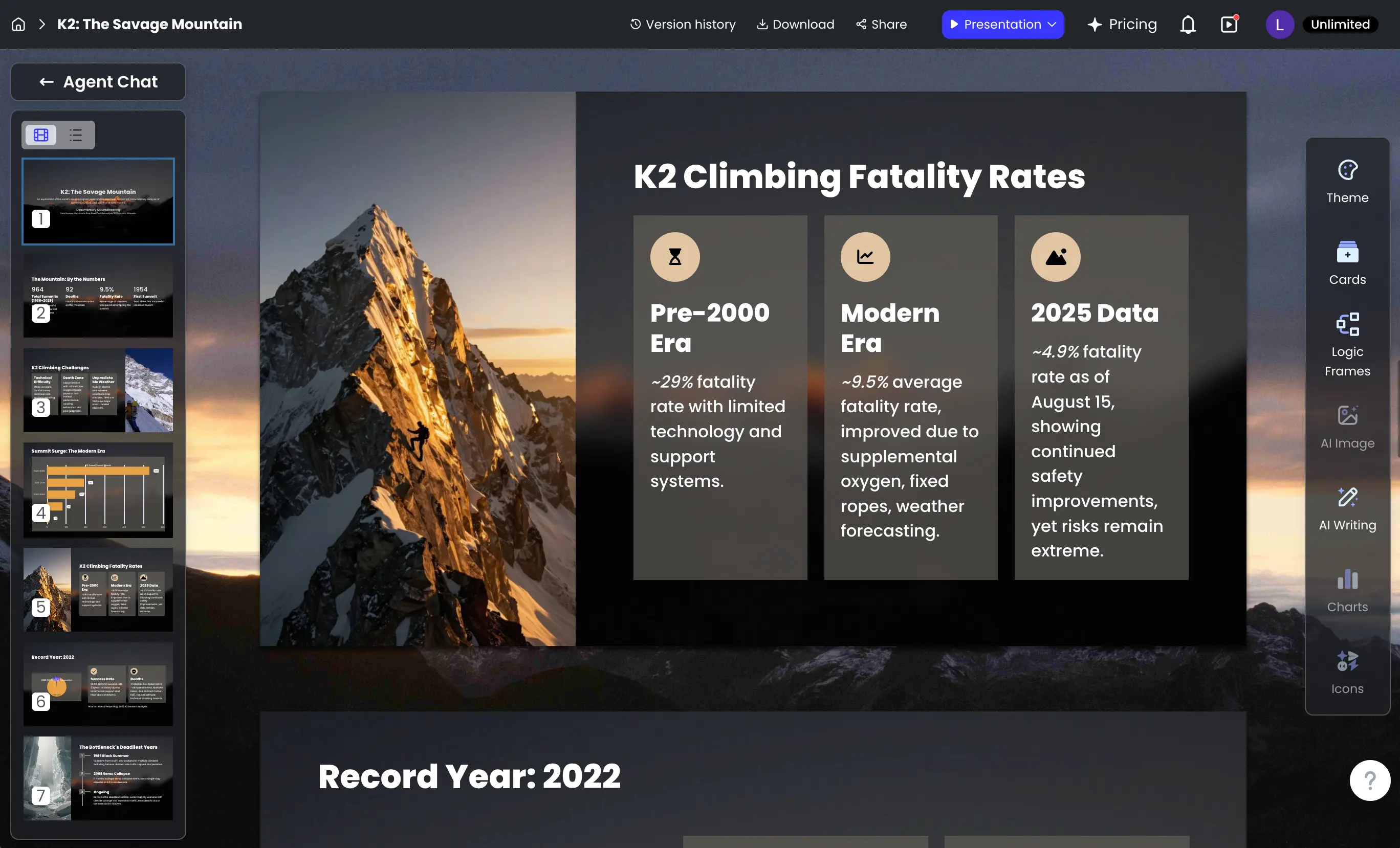Click the notifications bell
The width and height of the screenshot is (1400, 848).
[x=1188, y=24]
